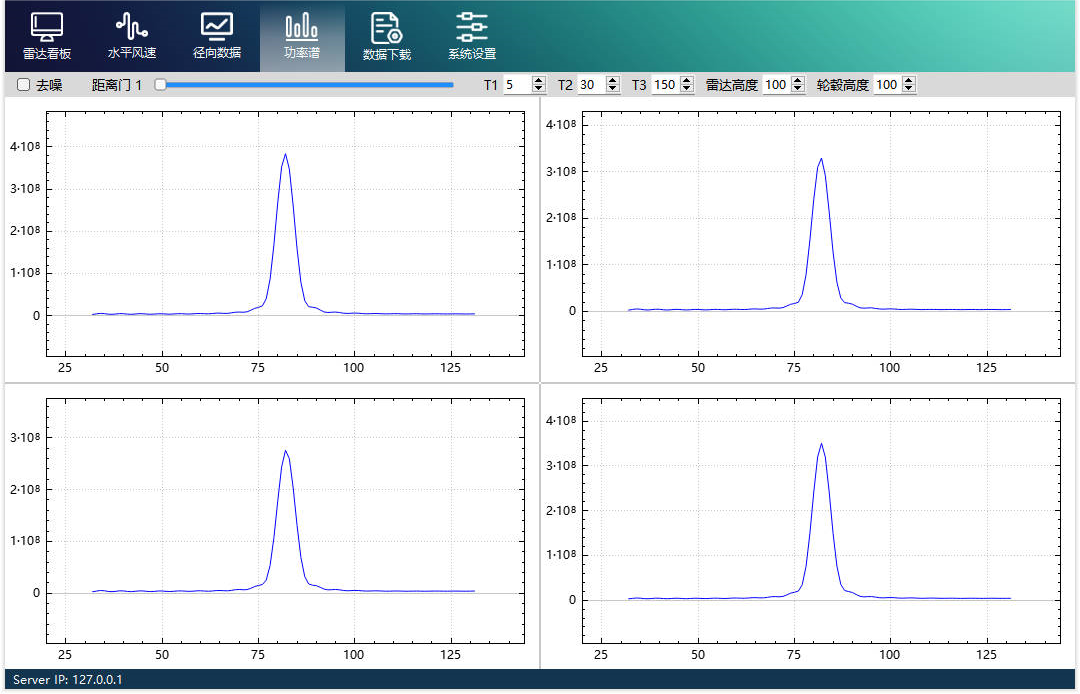1080x694 pixels.
Task: Open the 雷达看板 radar dashboard tab
Action: tap(47, 36)
